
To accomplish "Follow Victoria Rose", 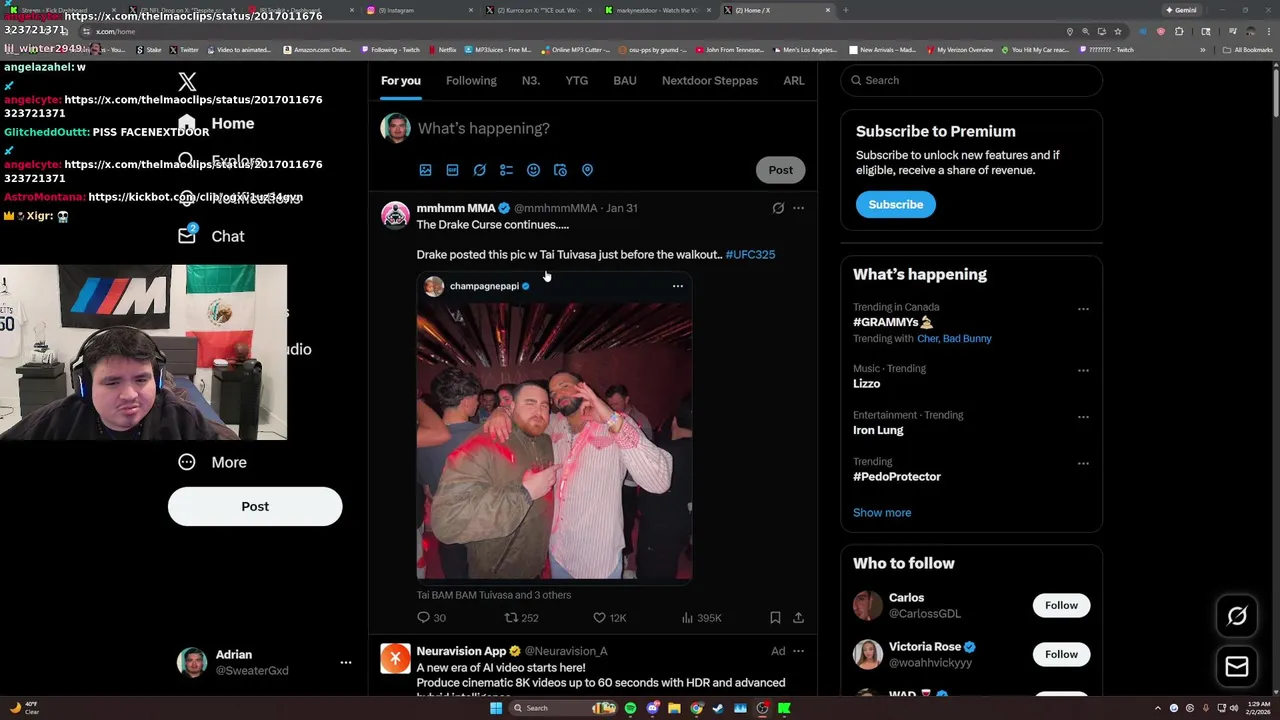I will [1061, 654].
